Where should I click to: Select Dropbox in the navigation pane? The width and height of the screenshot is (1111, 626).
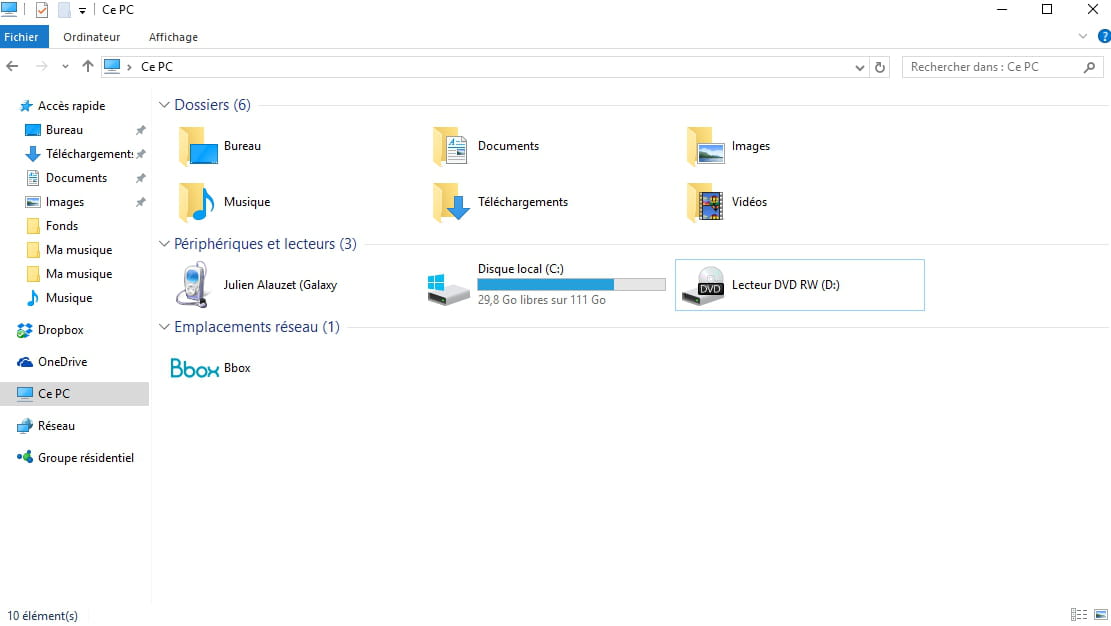click(60, 330)
